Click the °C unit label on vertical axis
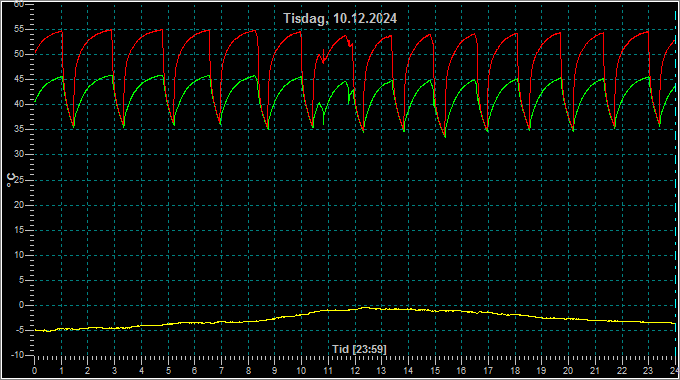 pyautogui.click(x=11, y=180)
